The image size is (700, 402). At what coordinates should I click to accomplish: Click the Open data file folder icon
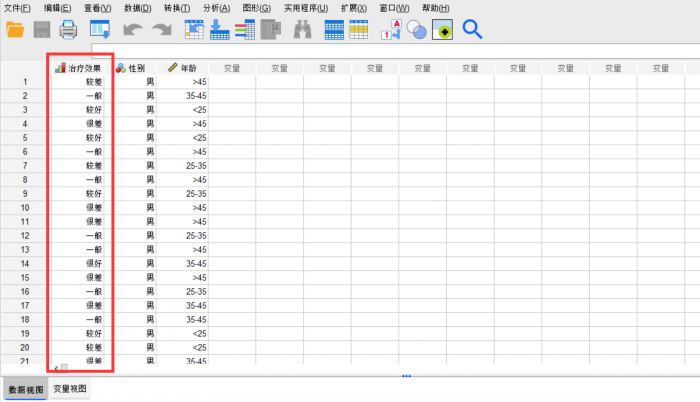(x=15, y=30)
